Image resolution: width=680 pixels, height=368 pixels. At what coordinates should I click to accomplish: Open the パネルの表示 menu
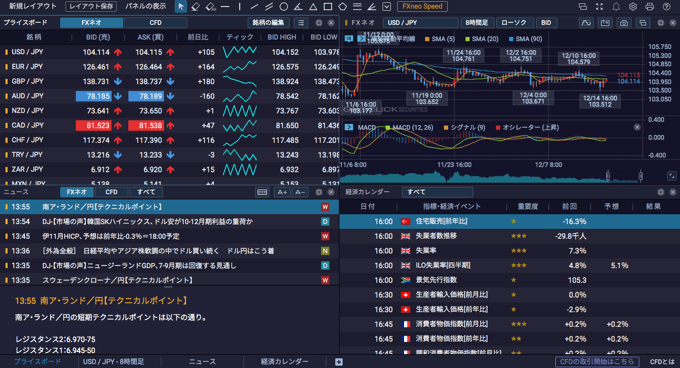coord(146,7)
